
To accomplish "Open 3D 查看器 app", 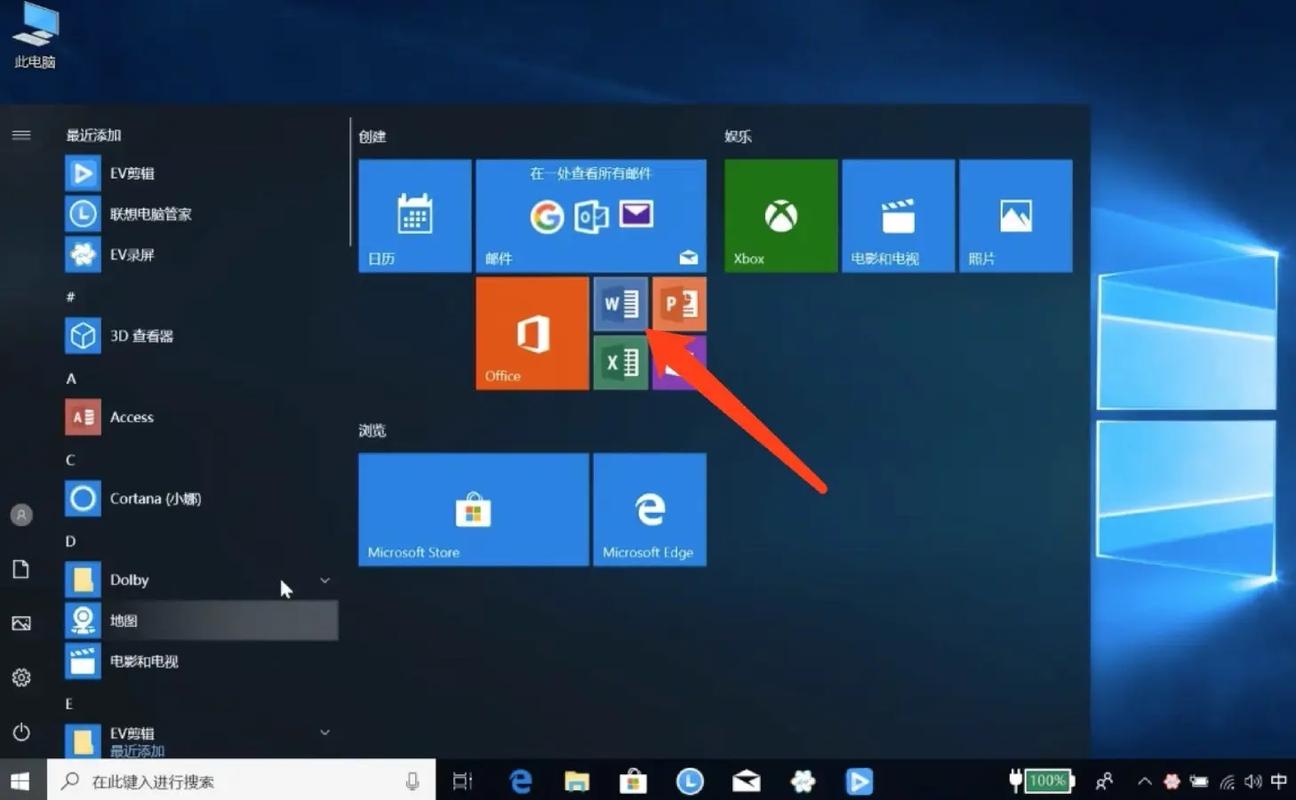I will [200, 336].
